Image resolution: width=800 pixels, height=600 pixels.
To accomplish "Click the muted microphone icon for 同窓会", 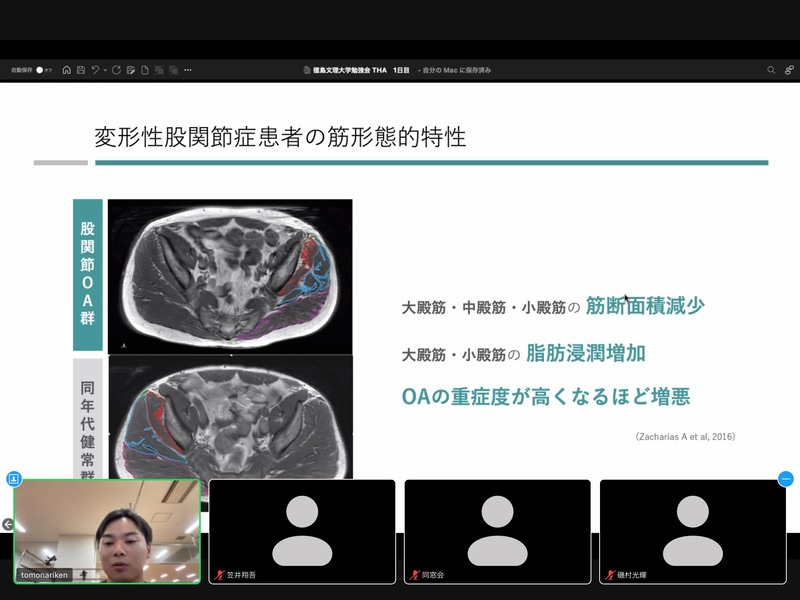I will (414, 575).
